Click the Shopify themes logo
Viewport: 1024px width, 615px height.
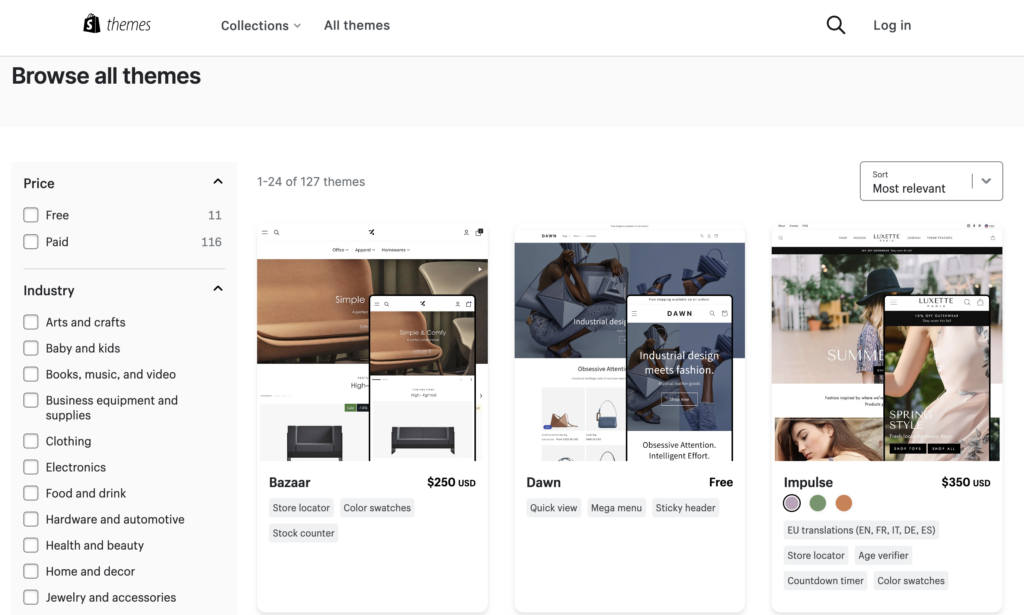pyautogui.click(x=116, y=23)
